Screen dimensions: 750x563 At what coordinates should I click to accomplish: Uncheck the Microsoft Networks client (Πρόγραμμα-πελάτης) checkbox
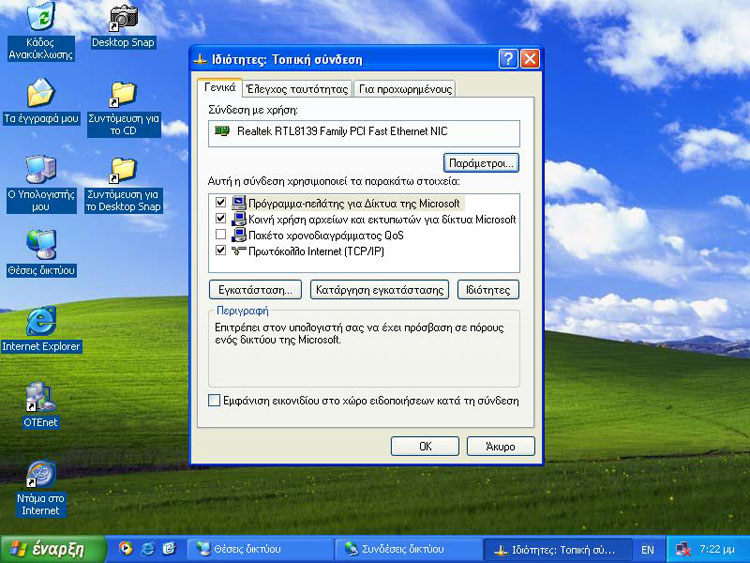pos(221,202)
